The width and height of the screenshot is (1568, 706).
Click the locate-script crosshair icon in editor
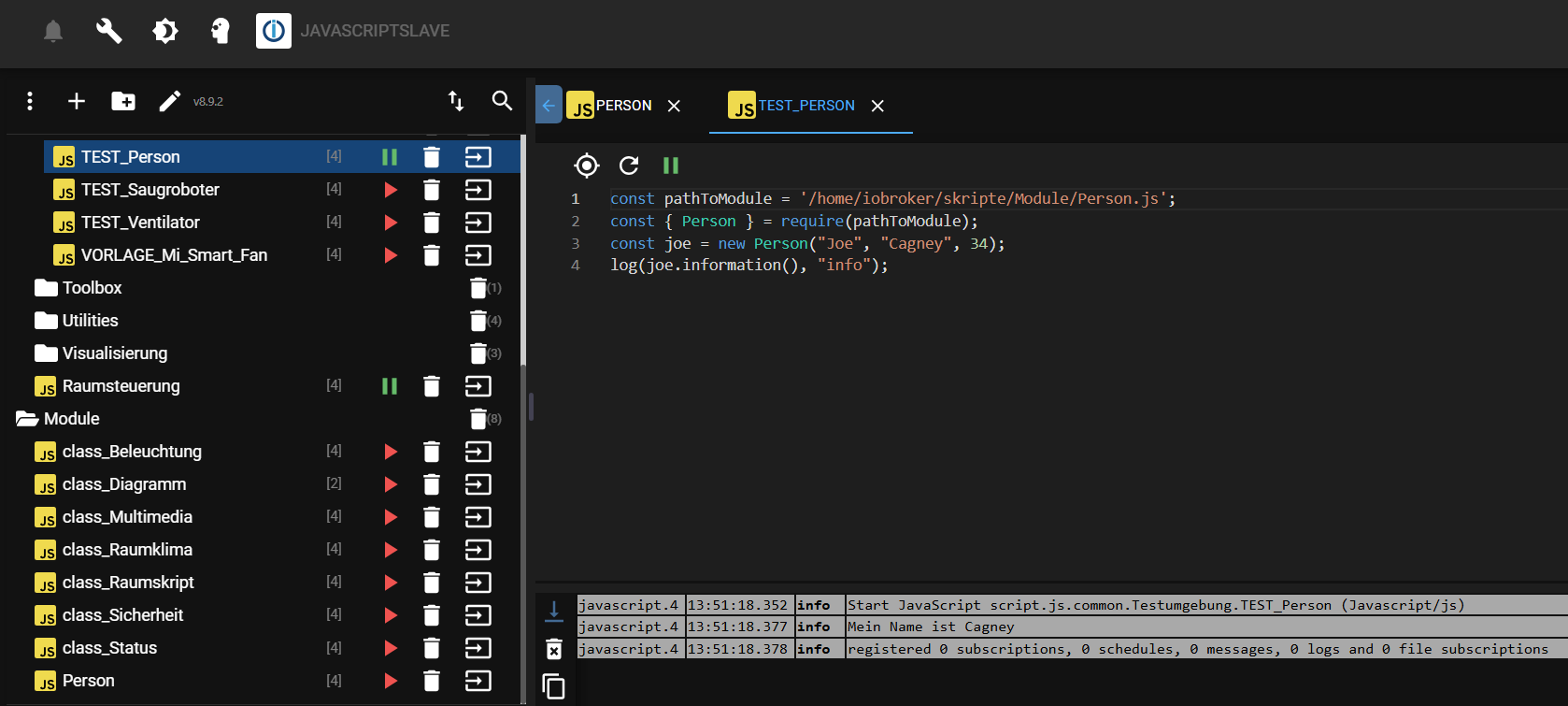pyautogui.click(x=586, y=166)
